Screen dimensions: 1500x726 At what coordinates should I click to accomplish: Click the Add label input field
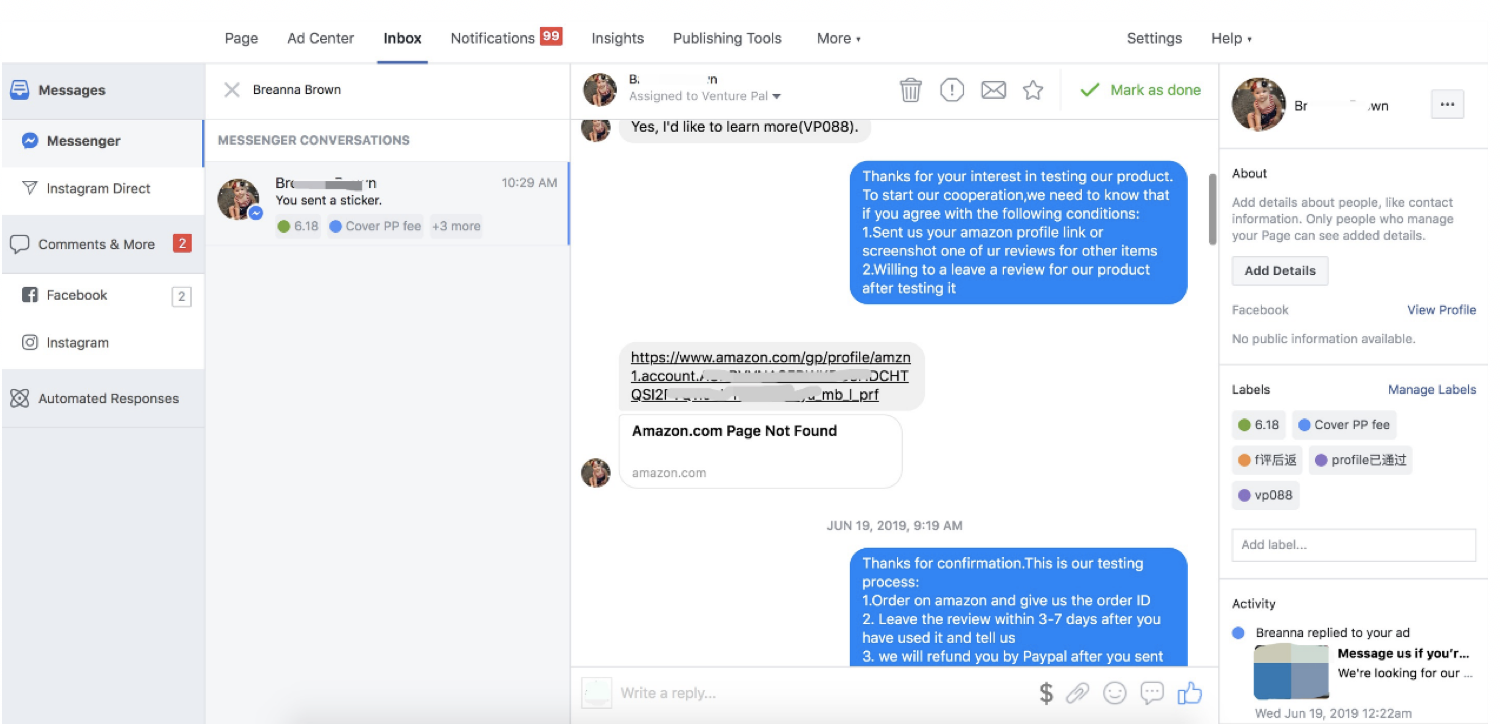point(1353,545)
